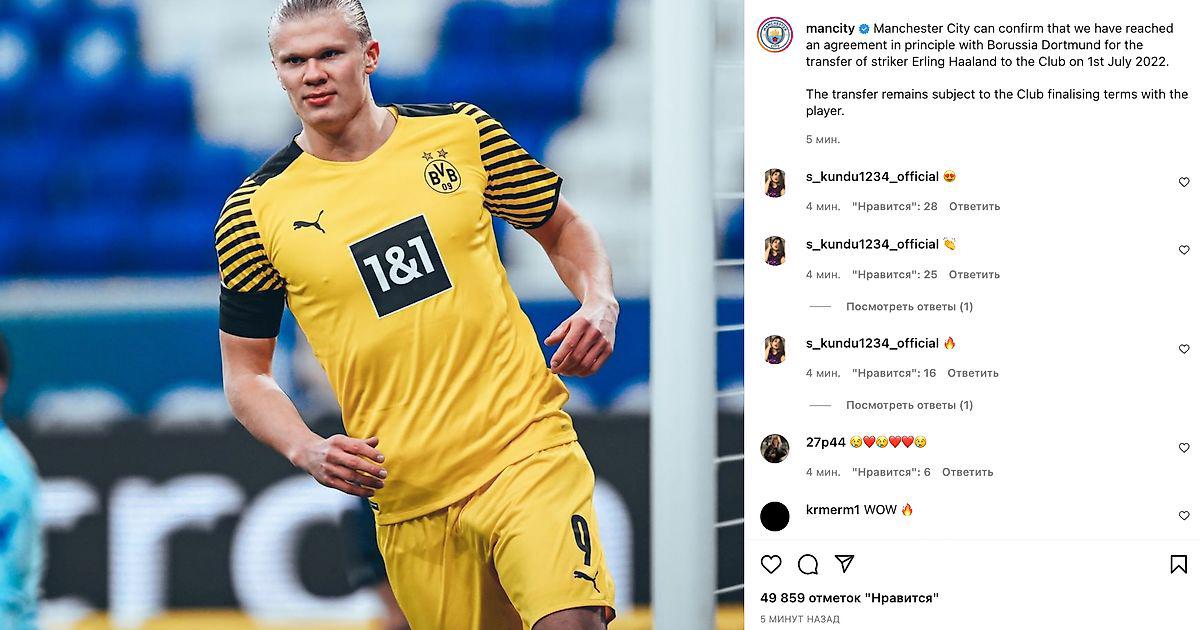The width and height of the screenshot is (1200, 630).
Task: Expand replies under clapping emoji comment
Action: [x=909, y=306]
